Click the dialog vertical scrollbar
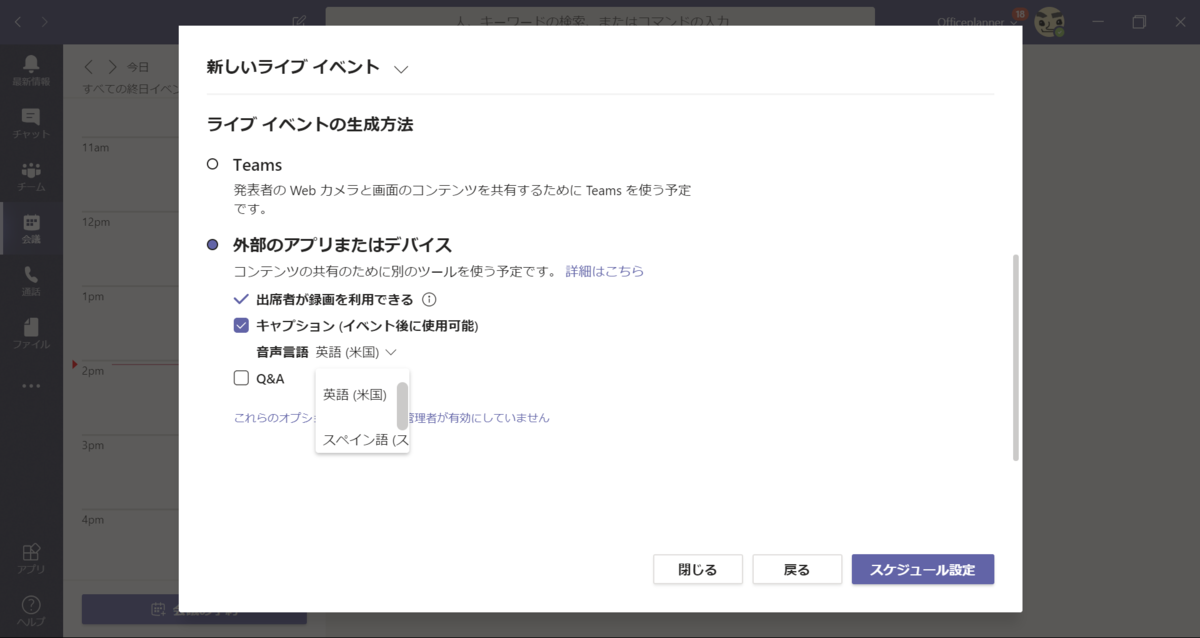 (x=1016, y=357)
